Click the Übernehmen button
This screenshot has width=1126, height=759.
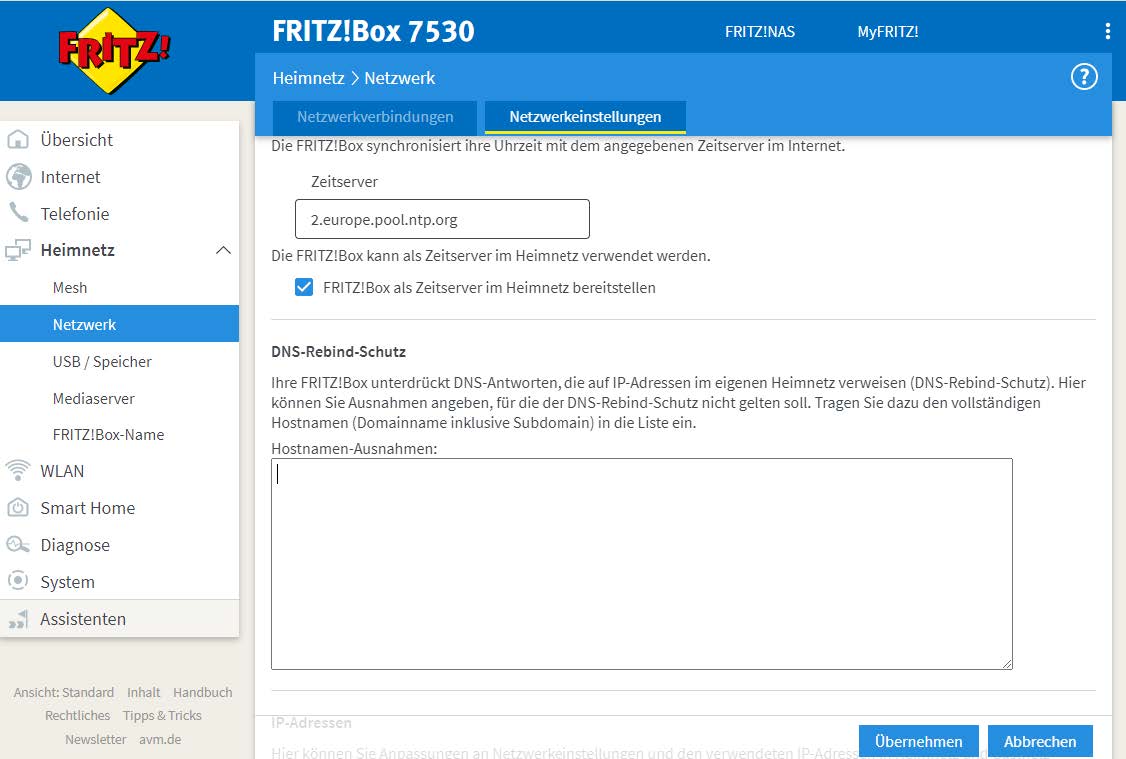click(x=918, y=741)
